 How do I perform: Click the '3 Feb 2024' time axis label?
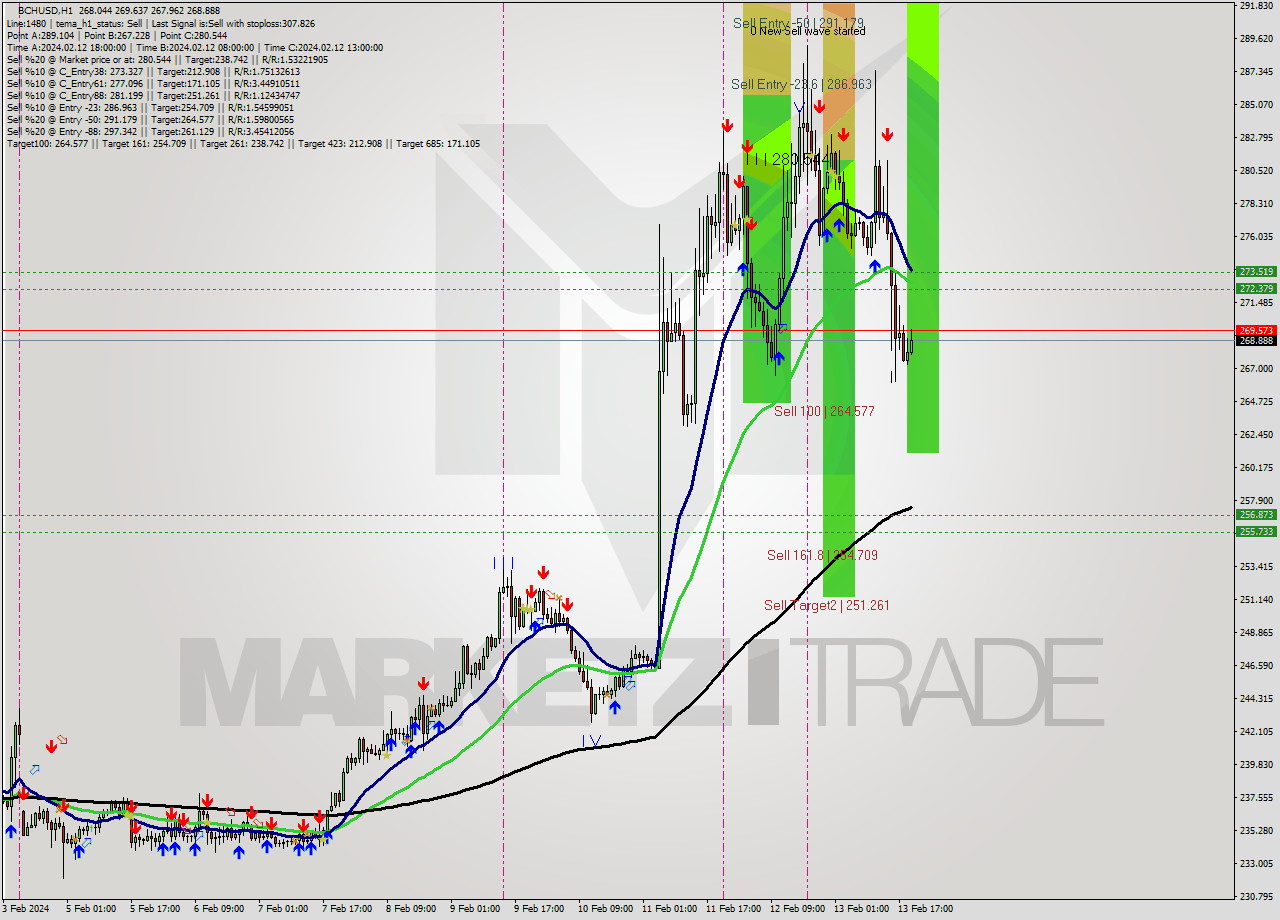tap(25, 909)
